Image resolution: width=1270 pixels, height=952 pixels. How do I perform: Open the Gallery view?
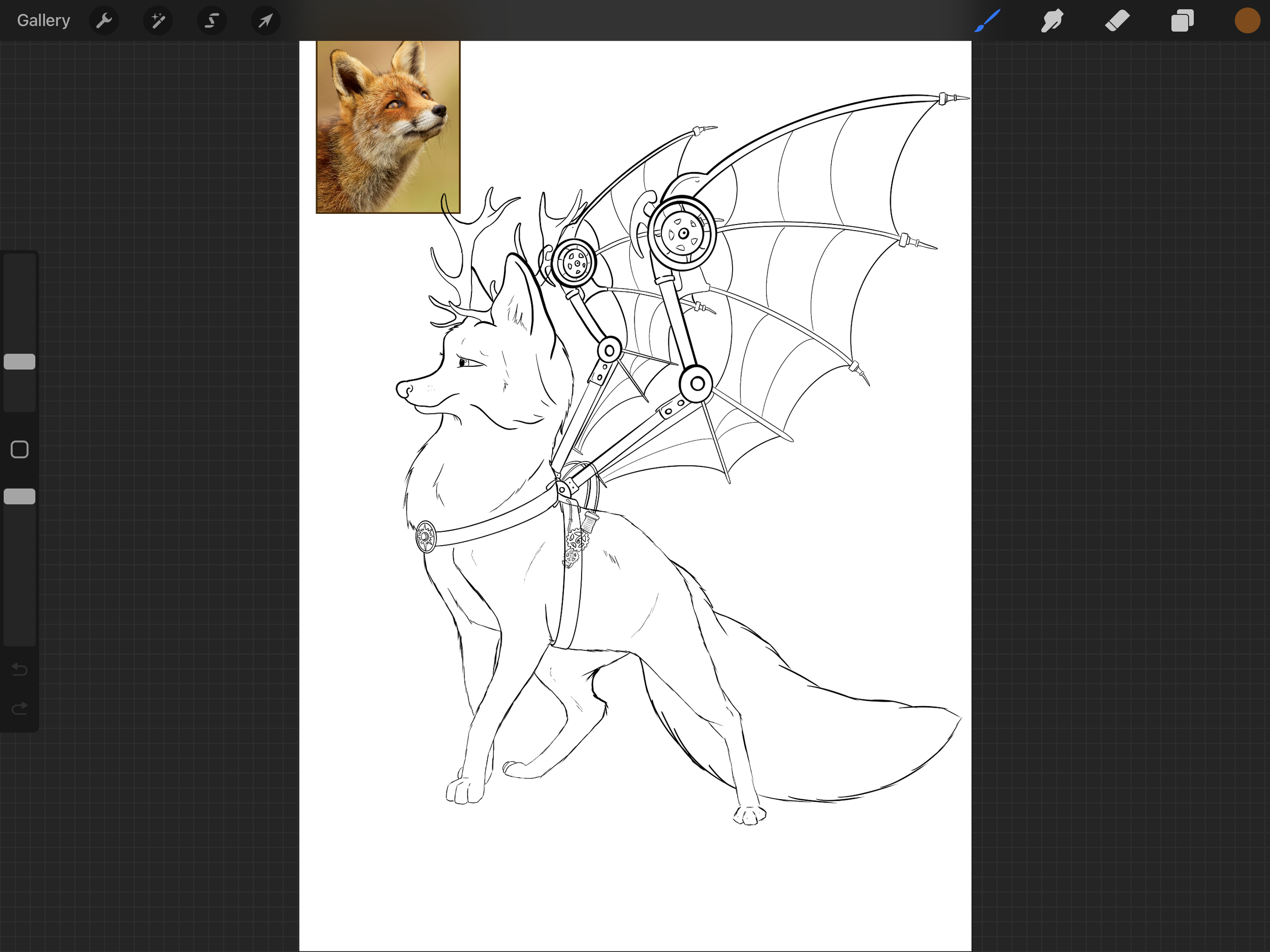tap(43, 21)
